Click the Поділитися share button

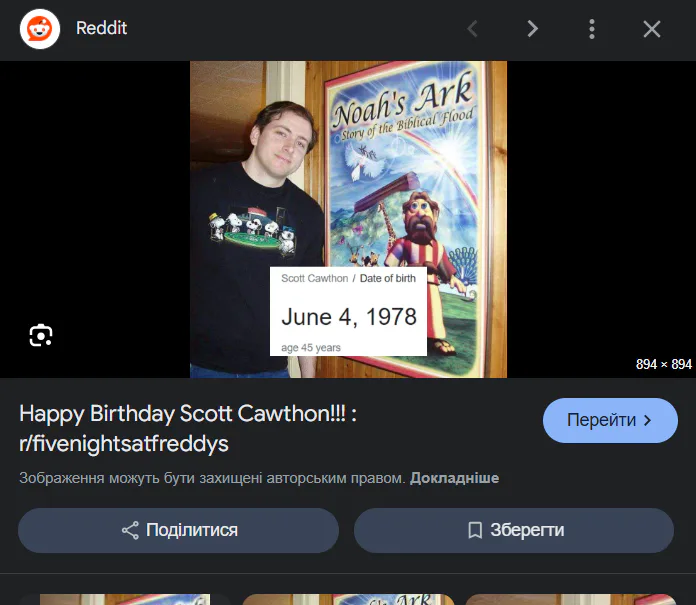[178, 530]
